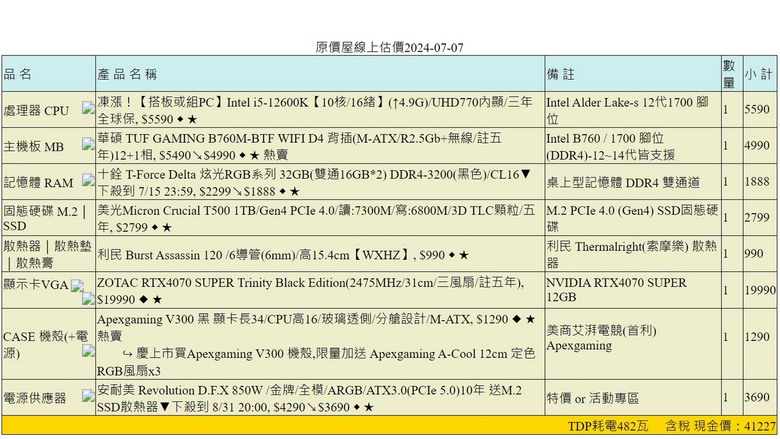Click the graphics card subtotal 19990
This screenshot has width=780, height=439.
pyautogui.click(x=760, y=290)
